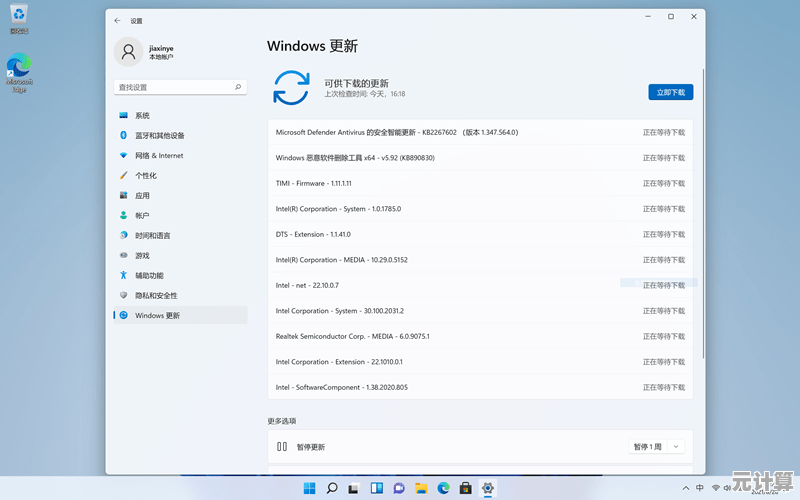Select Intel Corporation - System - 30.100.2031.2
This screenshot has height=500, width=800.
tap(480, 311)
